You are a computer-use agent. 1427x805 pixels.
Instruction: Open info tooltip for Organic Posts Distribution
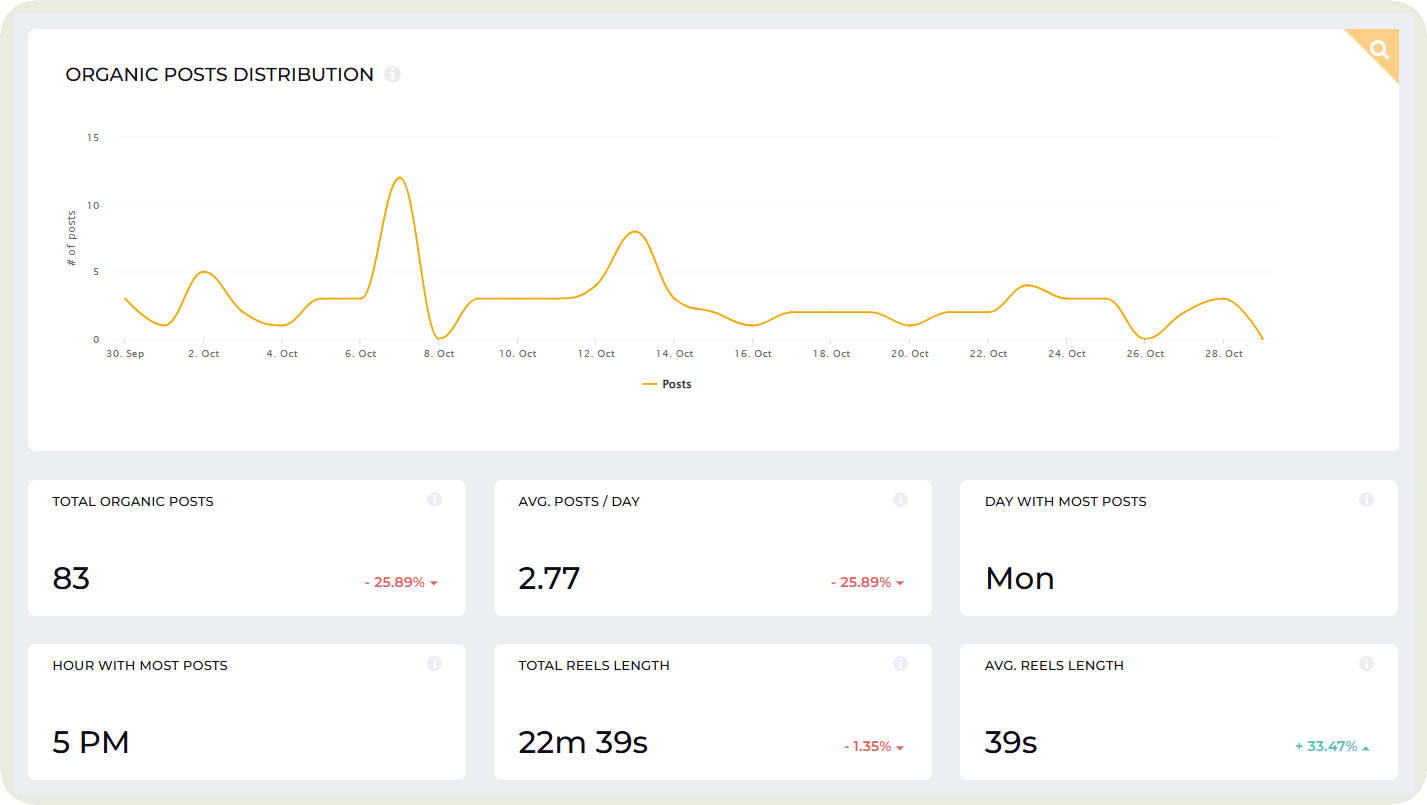point(392,74)
